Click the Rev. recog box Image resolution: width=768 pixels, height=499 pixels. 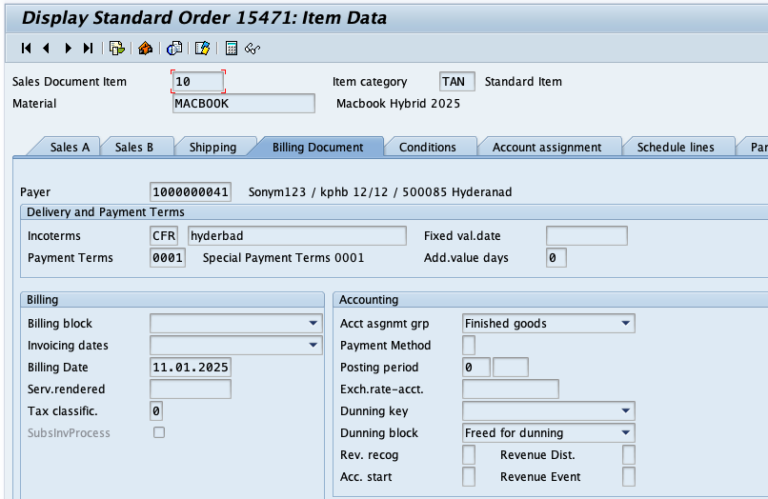click(x=468, y=455)
